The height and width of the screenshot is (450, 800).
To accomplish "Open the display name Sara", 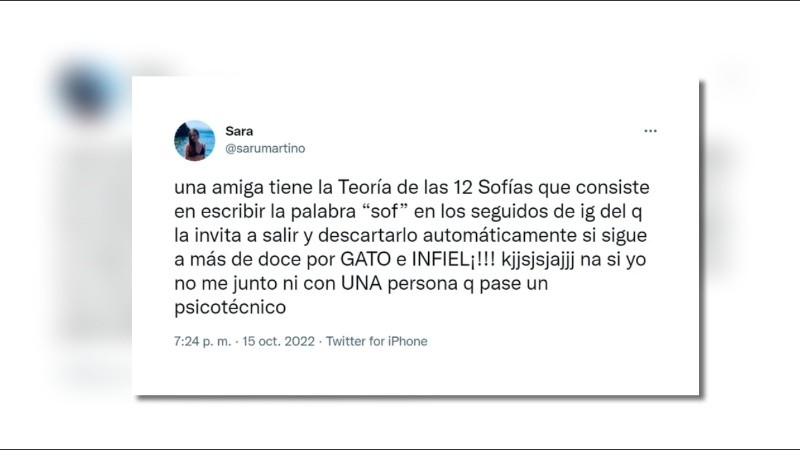I will pyautogui.click(x=239, y=131).
